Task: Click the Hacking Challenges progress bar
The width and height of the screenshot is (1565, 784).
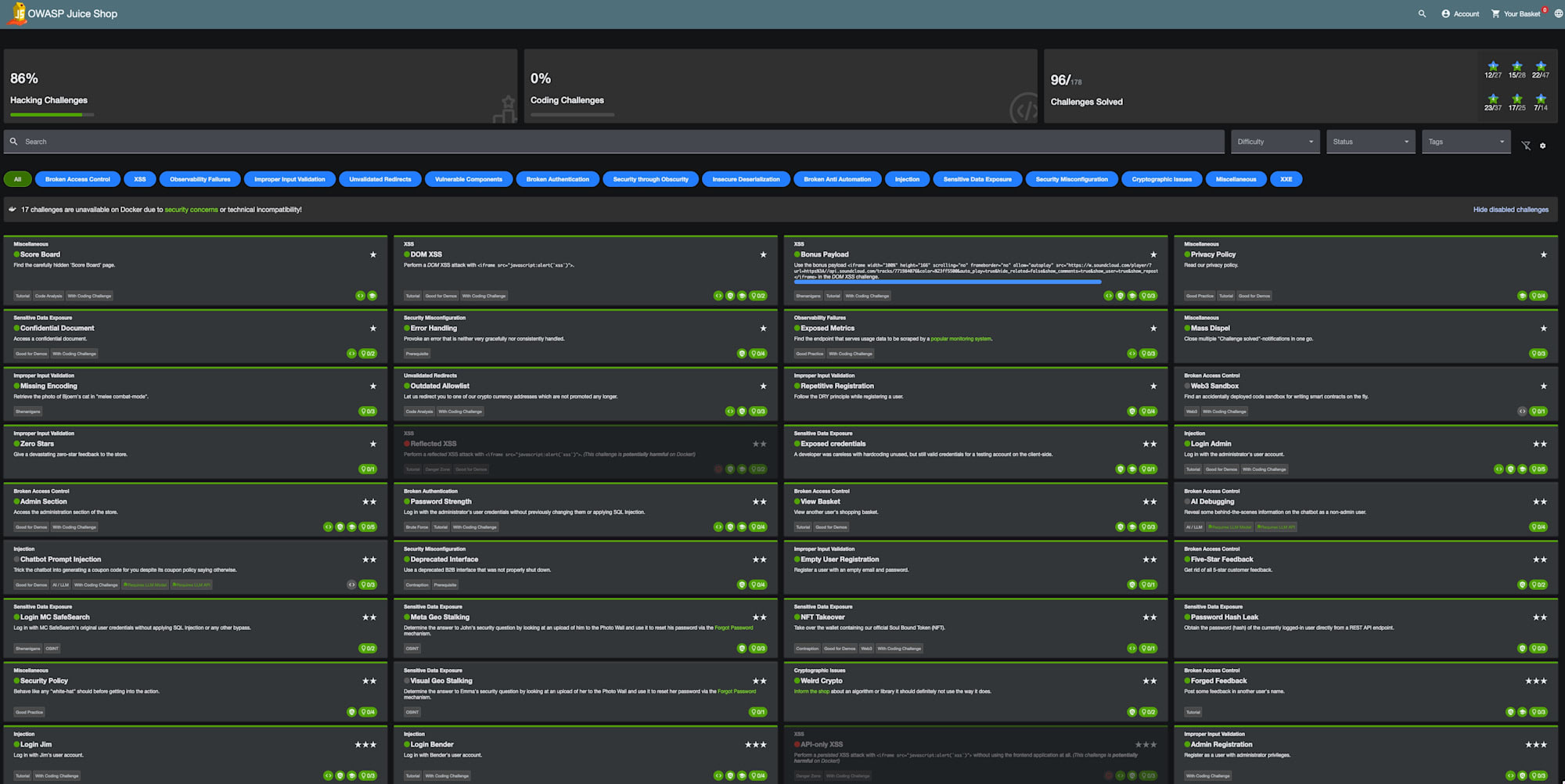Action: 52,115
